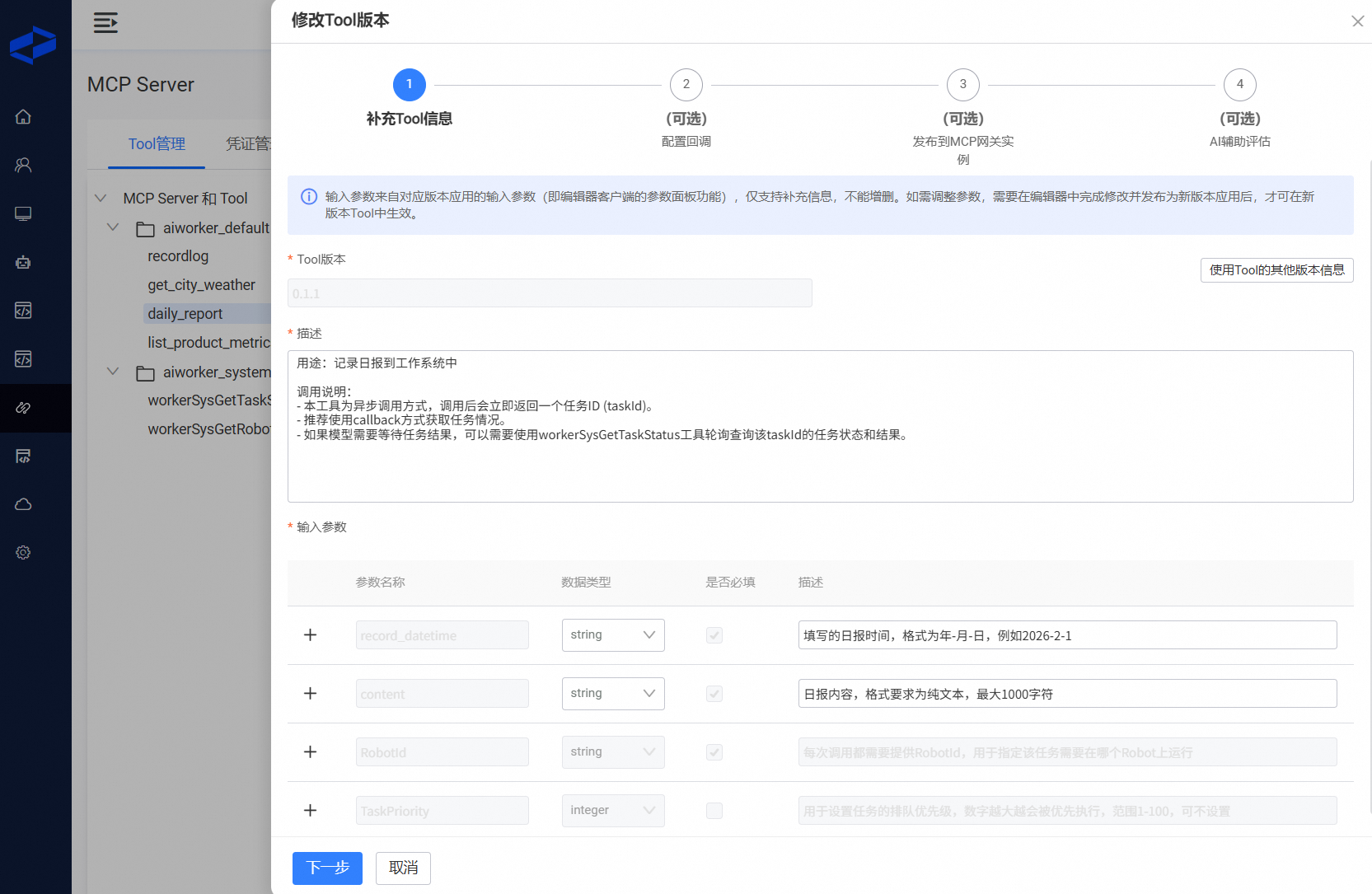Click TaskPriority parameter name field
The width and height of the screenshot is (1372, 894).
[x=443, y=811]
